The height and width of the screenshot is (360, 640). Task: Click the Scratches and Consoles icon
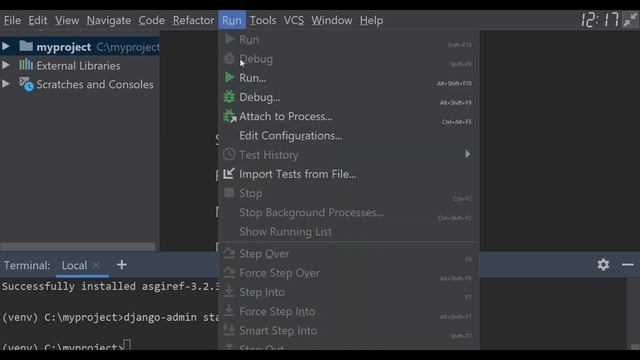point(27,84)
